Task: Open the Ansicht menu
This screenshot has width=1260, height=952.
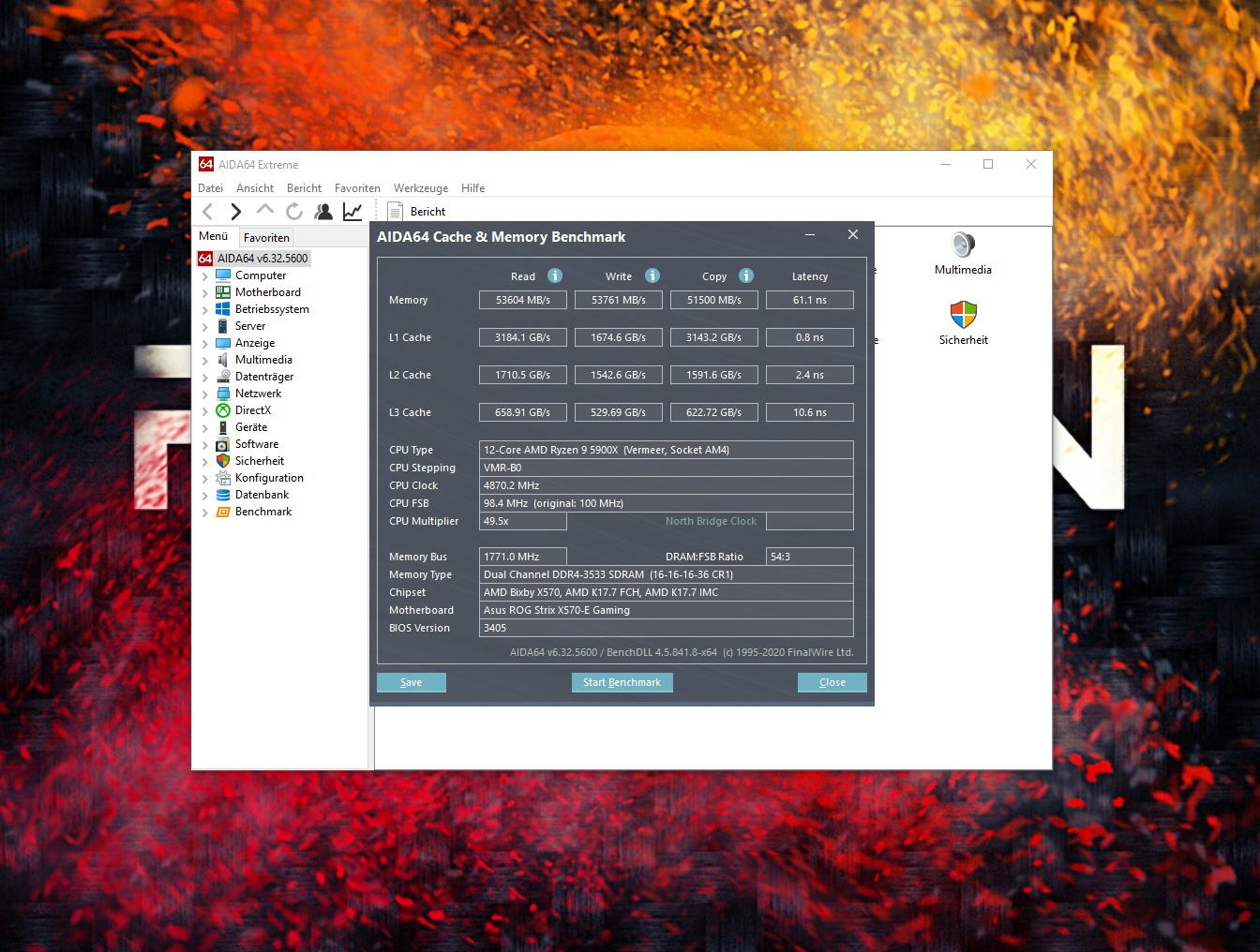Action: (x=255, y=188)
